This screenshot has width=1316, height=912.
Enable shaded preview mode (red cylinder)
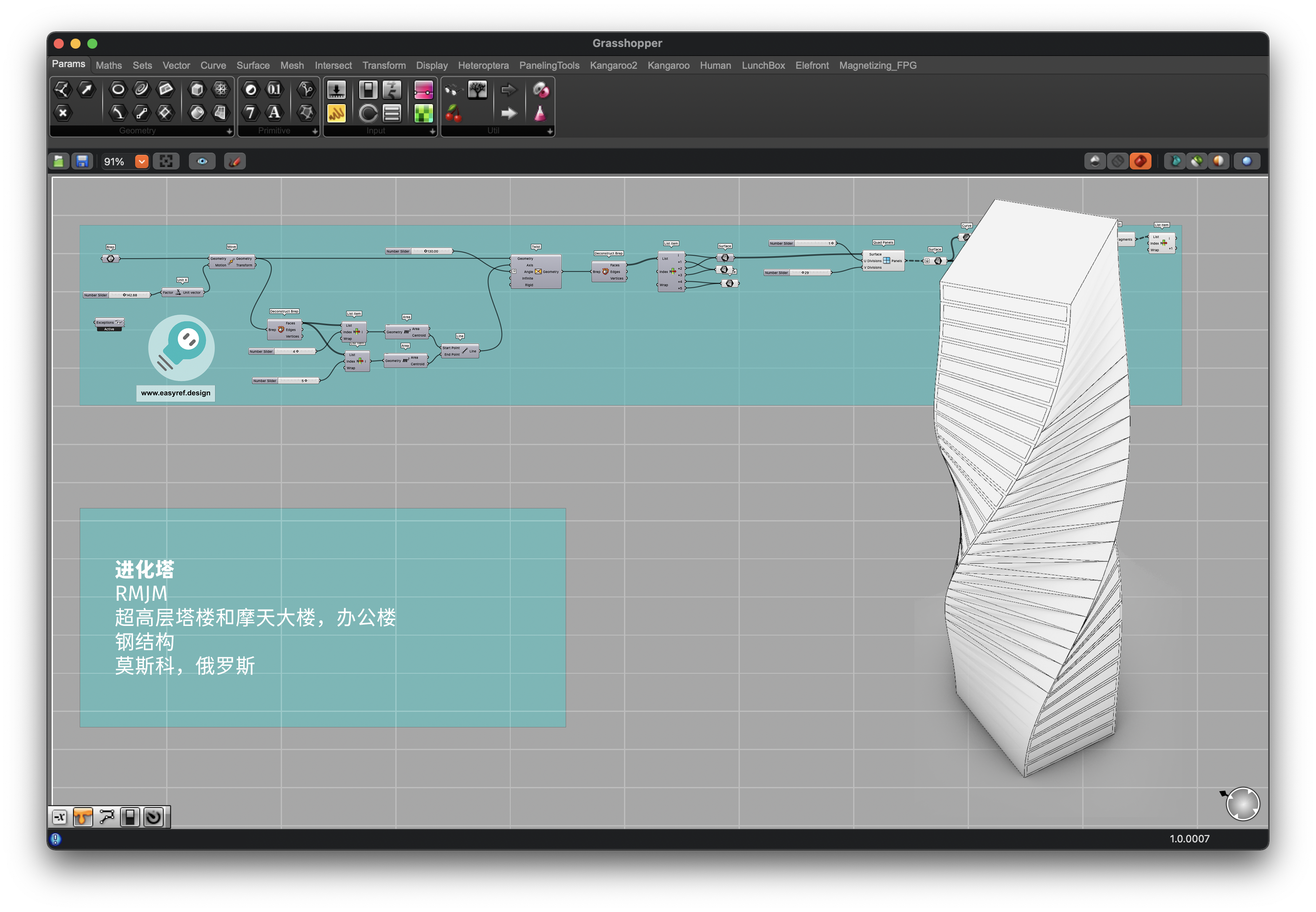click(1140, 162)
